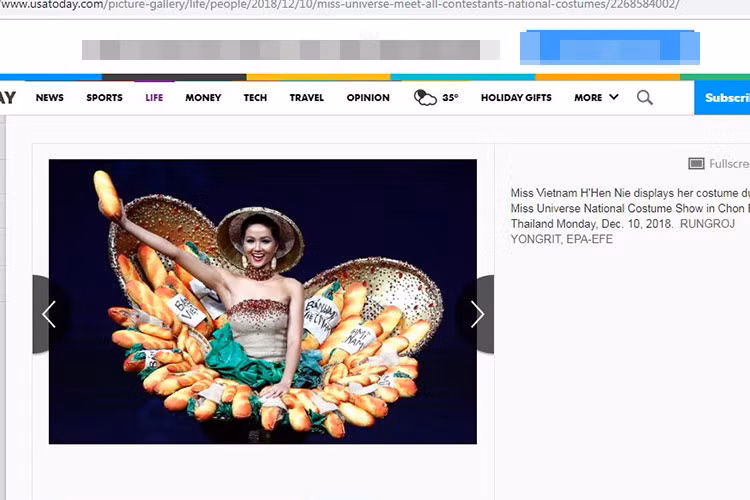Open the HOLIDAY GIFTS link

click(516, 98)
